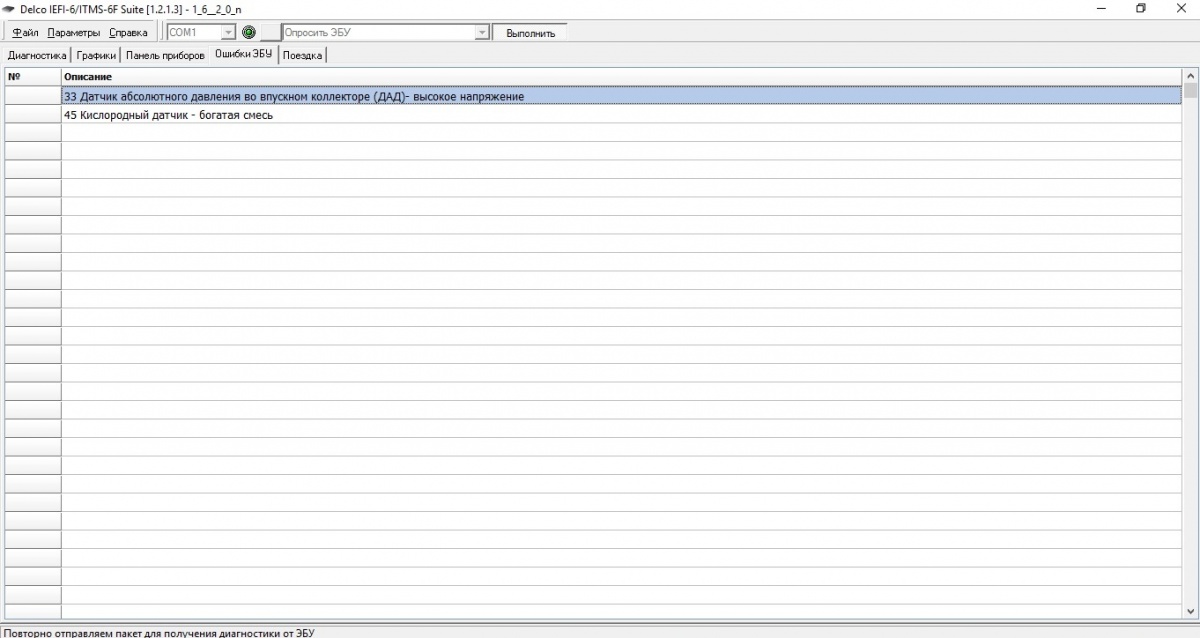
Task: Click the small blank button beside green indicator
Action: click(x=270, y=32)
